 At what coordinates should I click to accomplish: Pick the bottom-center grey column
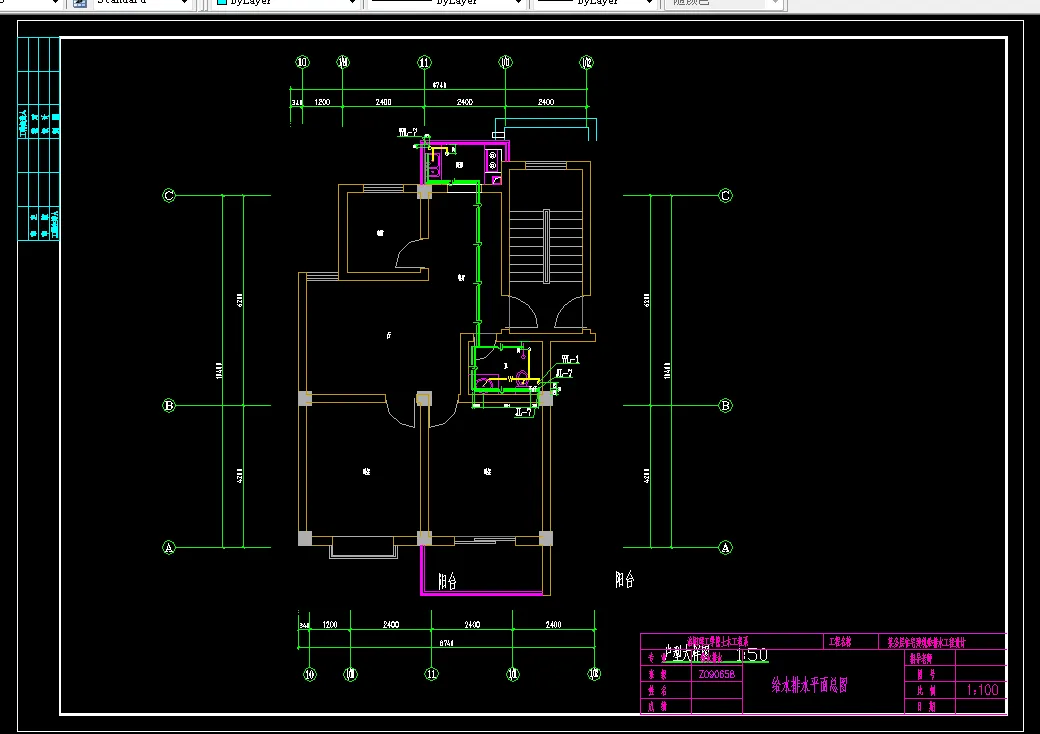(x=424, y=538)
